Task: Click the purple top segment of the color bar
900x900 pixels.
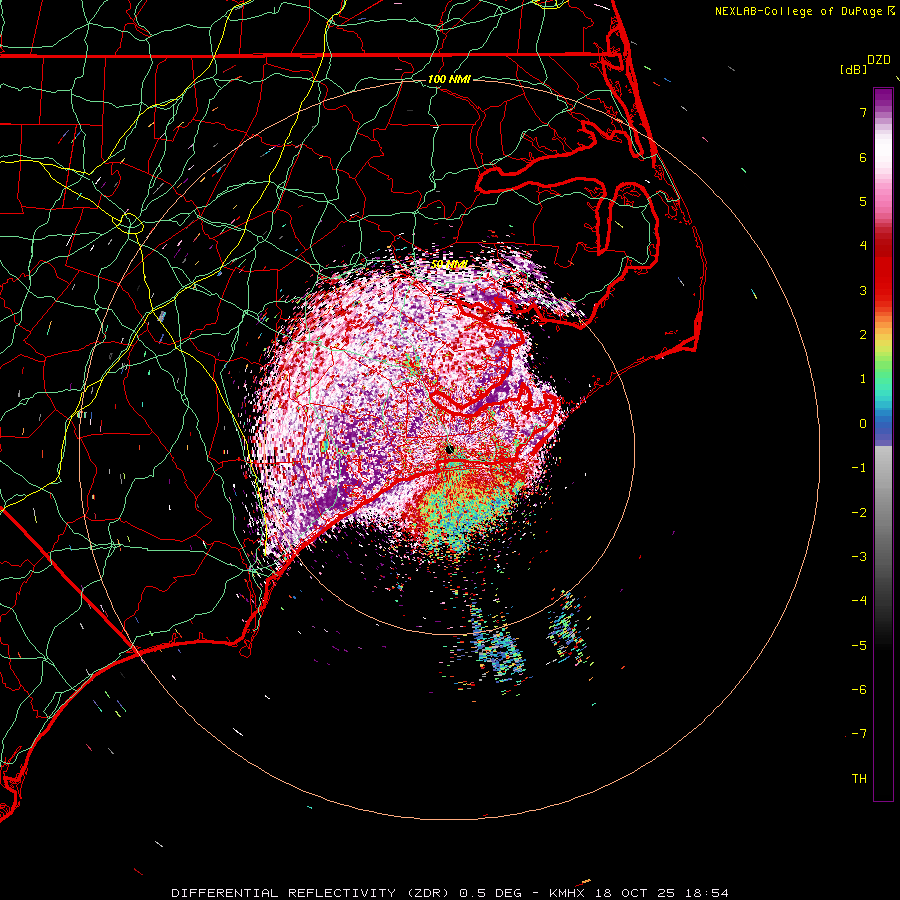Action: coord(883,99)
